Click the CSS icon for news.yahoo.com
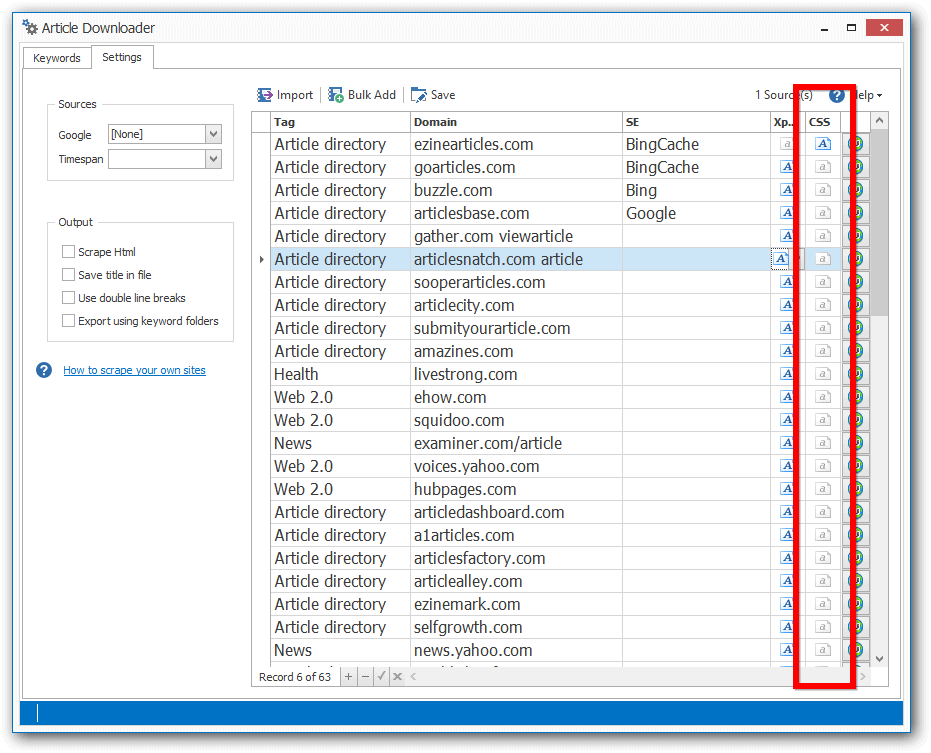This screenshot has height=753, width=931. coord(823,650)
